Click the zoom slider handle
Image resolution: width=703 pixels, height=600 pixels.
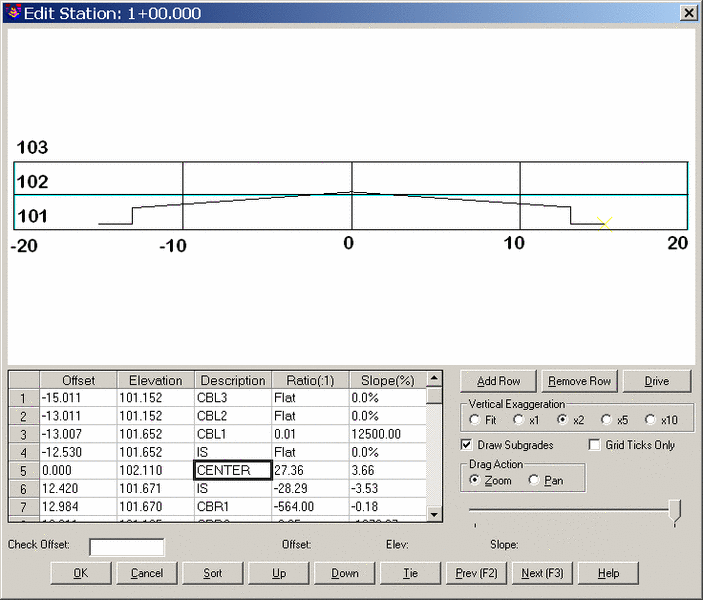[675, 511]
